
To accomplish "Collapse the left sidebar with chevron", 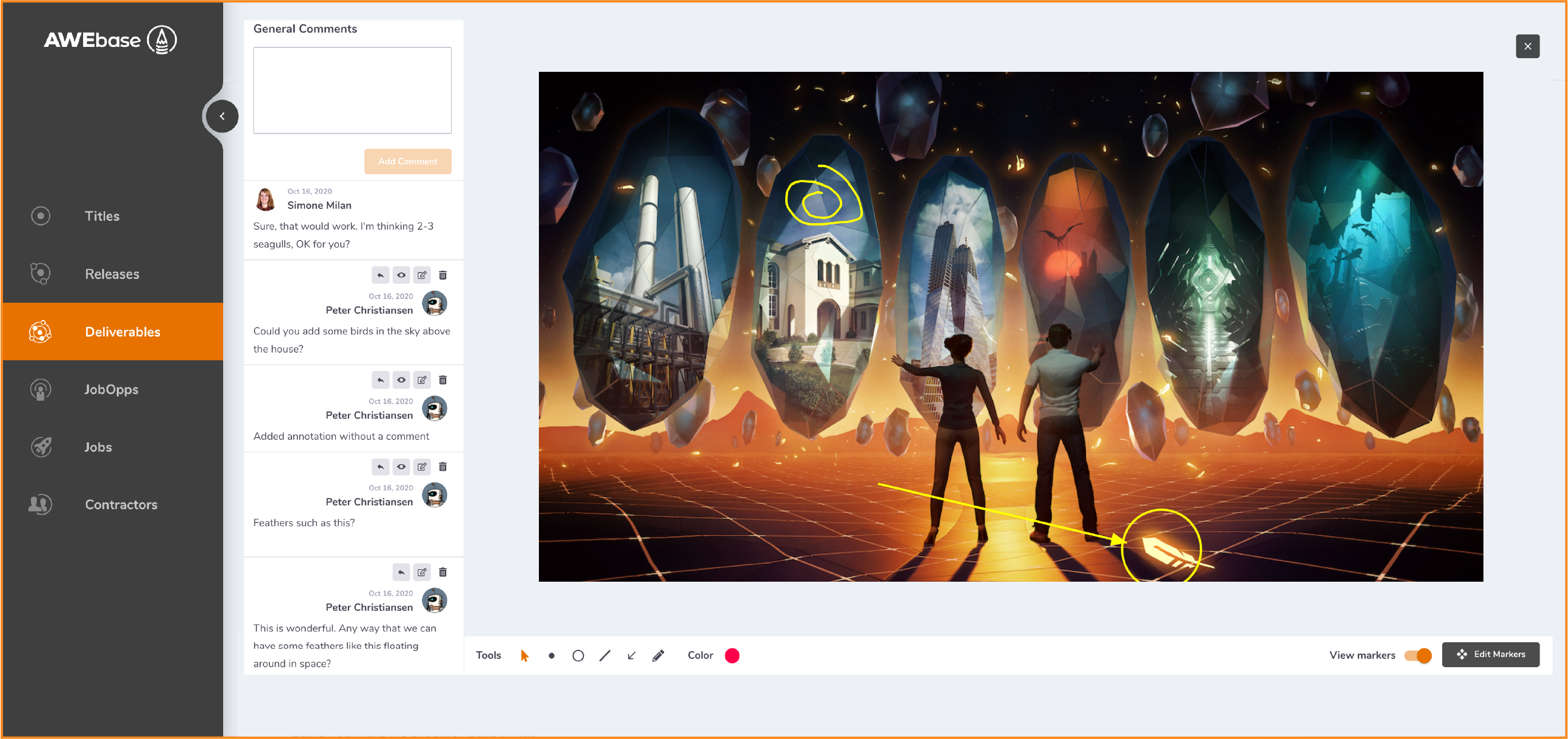I will [x=221, y=116].
